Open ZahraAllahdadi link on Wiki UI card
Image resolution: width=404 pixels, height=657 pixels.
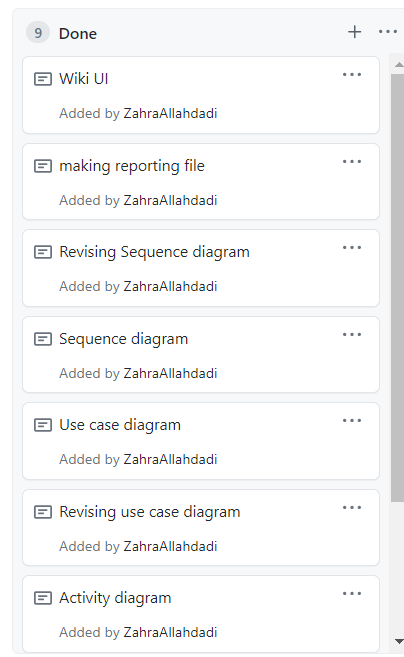pos(170,114)
